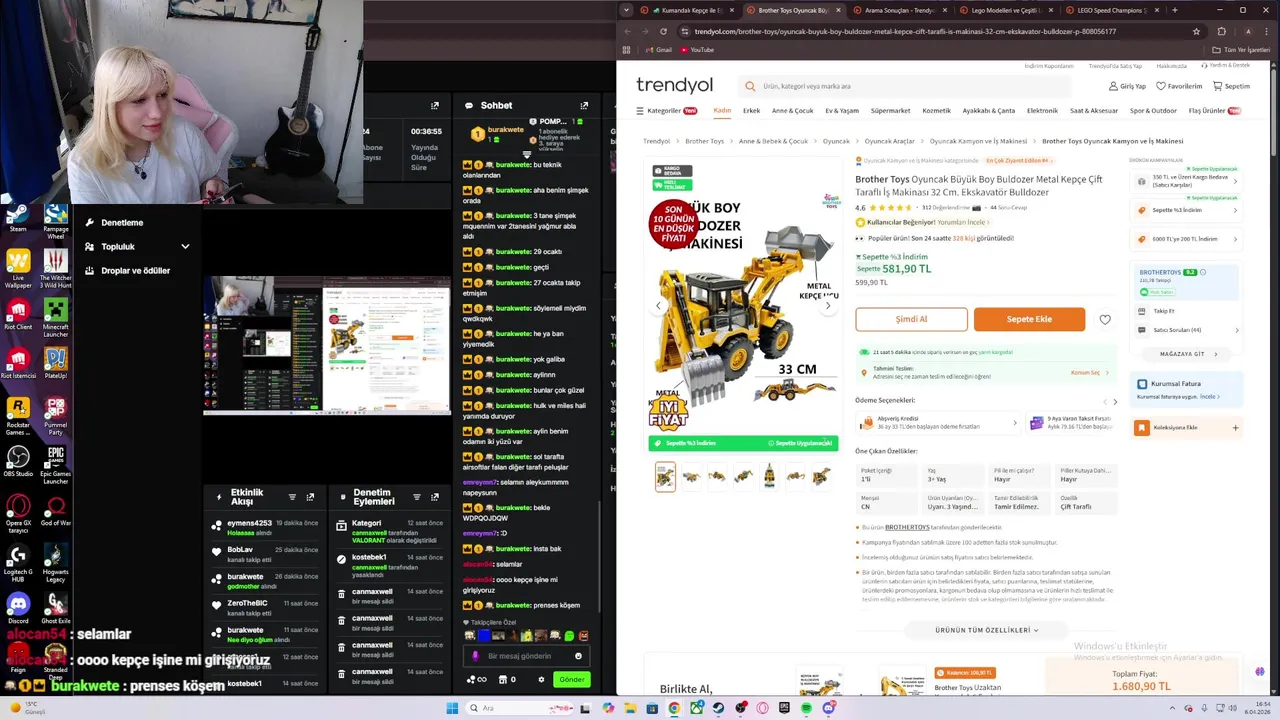
Task: Click Takip Et to follow the seller
Action: 1163,311
